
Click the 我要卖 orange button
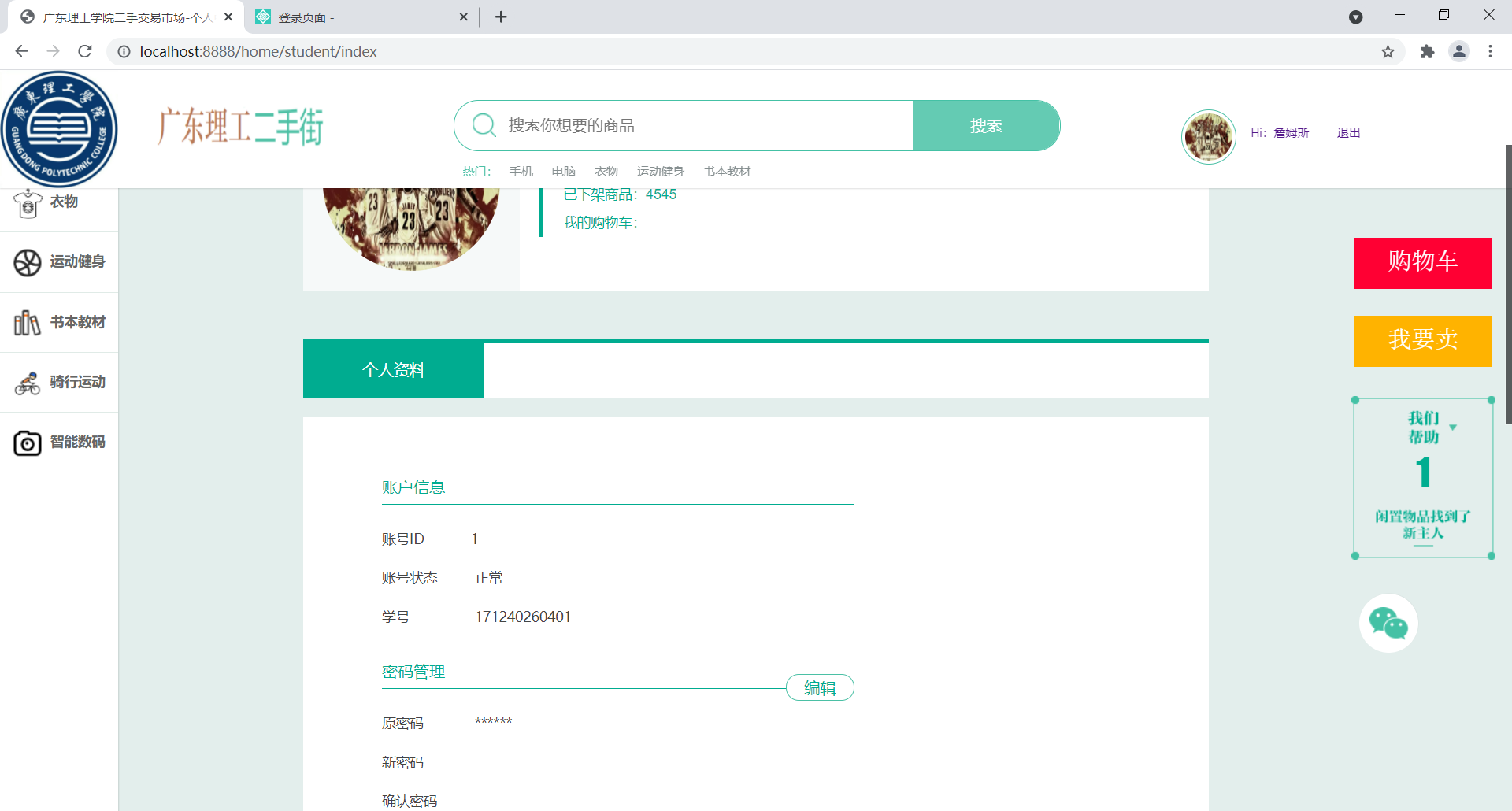(1423, 341)
